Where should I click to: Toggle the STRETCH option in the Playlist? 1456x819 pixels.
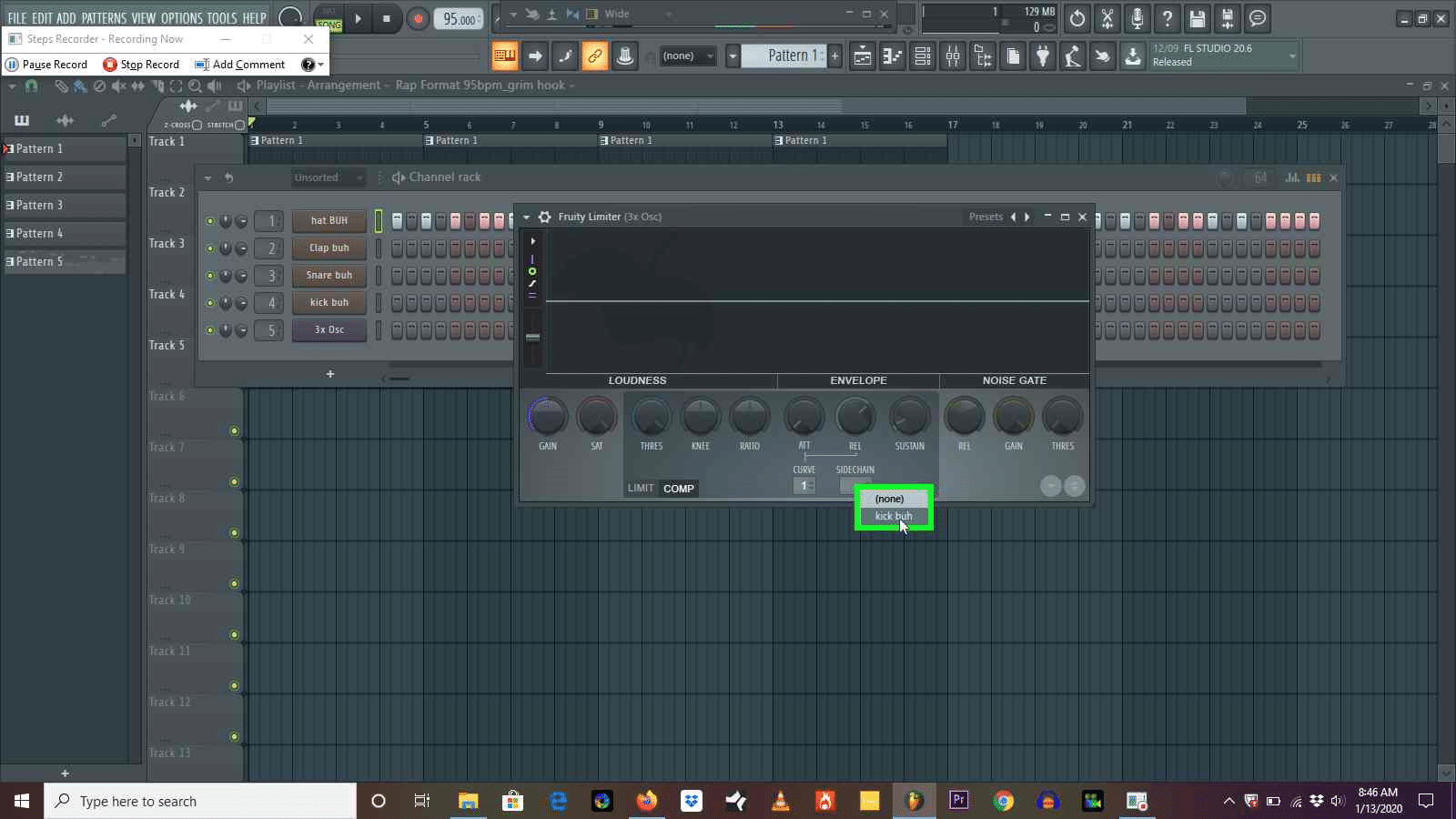click(227, 125)
